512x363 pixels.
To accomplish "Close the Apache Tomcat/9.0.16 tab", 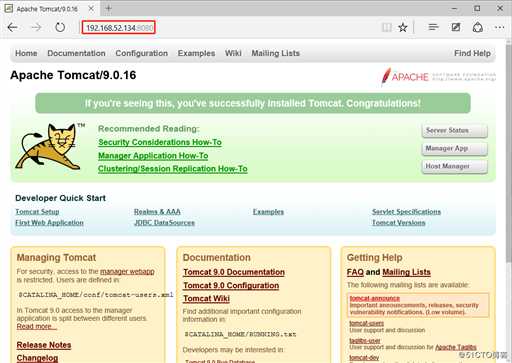I will pyautogui.click(x=91, y=9).
